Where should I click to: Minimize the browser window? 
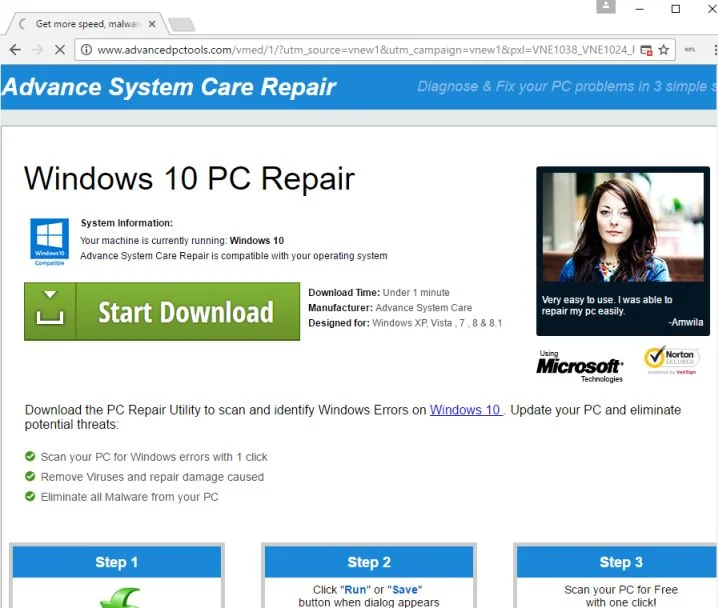point(640,9)
